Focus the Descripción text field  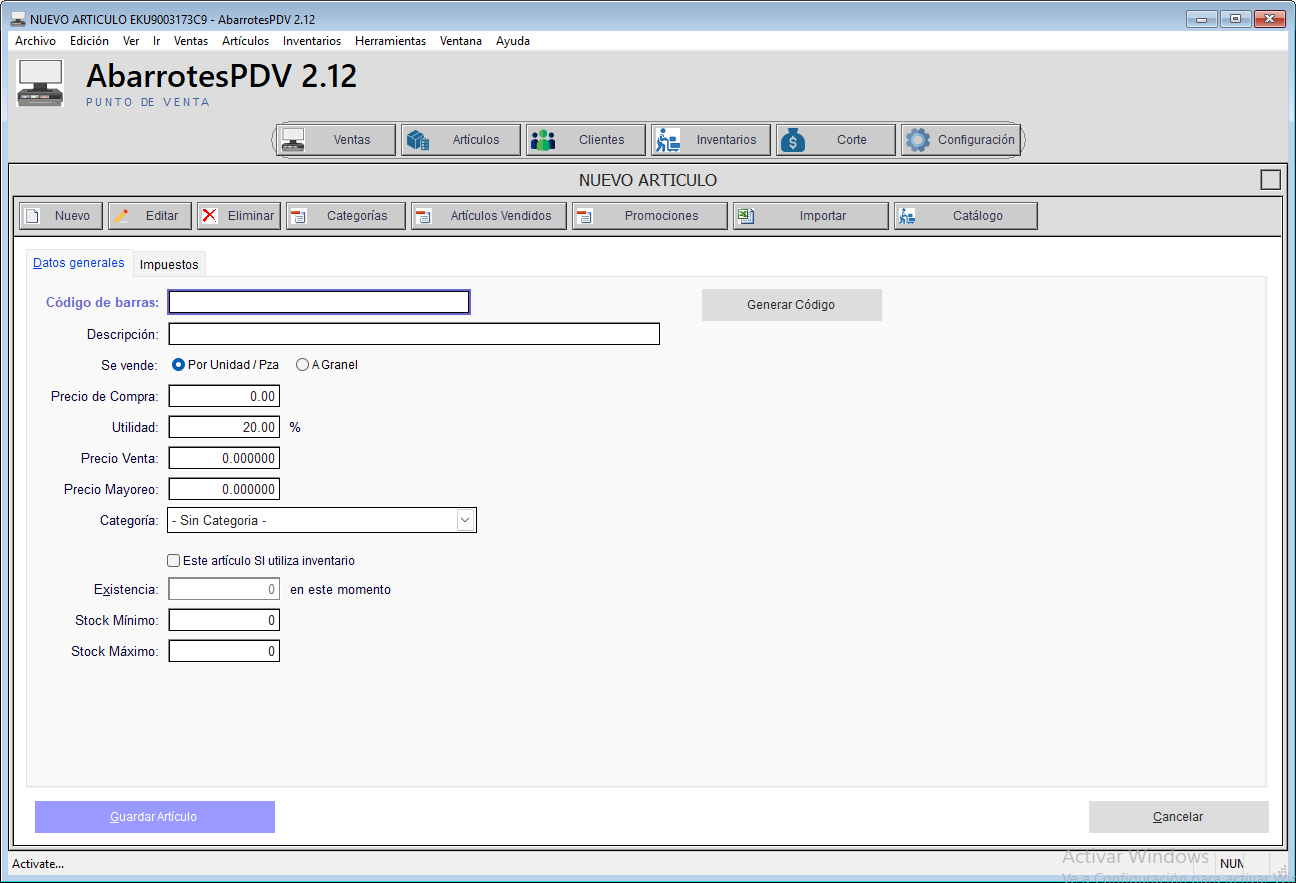click(414, 334)
